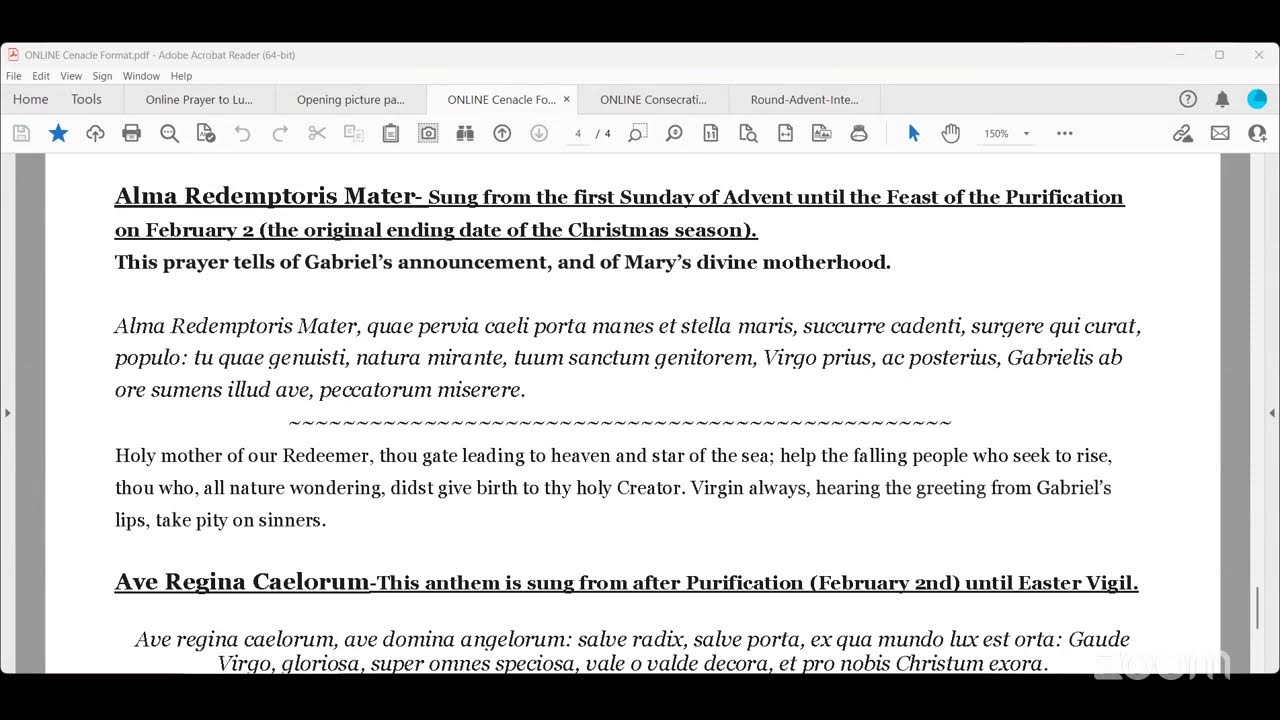Screen dimensions: 1280x720
Task: Open the Help menu
Action: pos(181,76)
